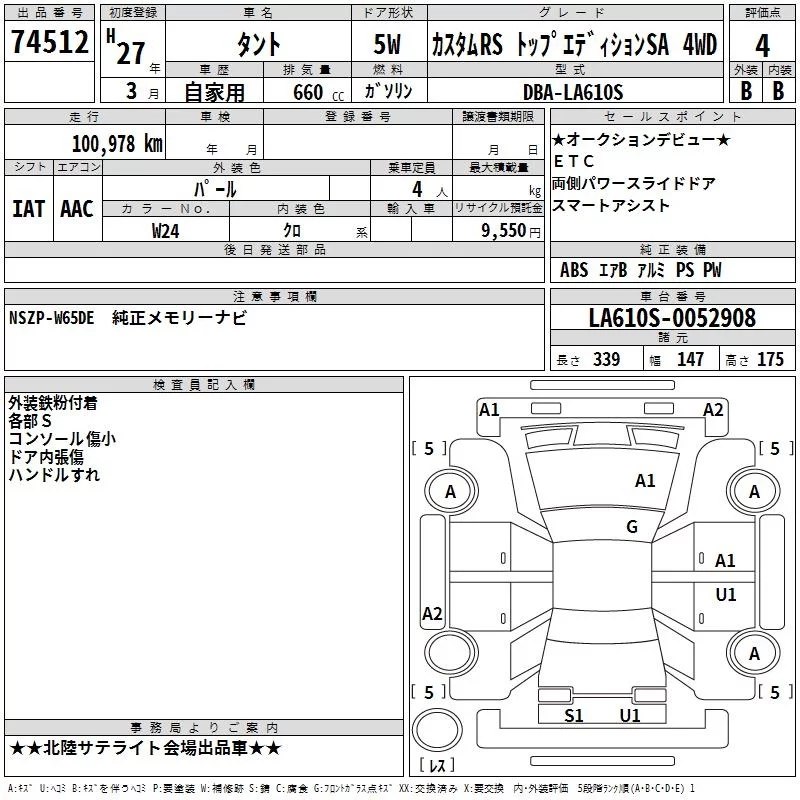Select the car name タント

259,44
